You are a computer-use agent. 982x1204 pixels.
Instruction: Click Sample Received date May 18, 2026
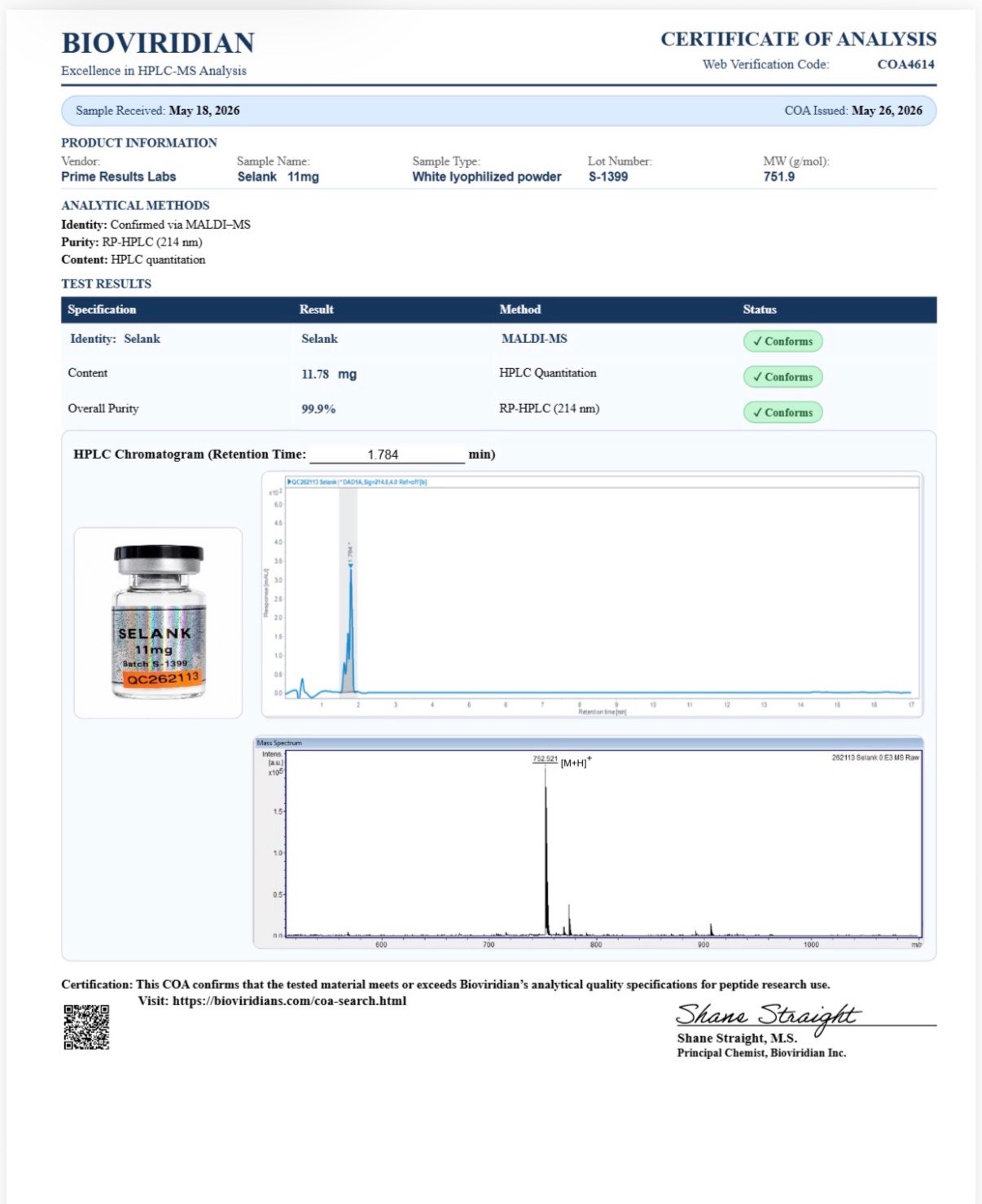(204, 111)
